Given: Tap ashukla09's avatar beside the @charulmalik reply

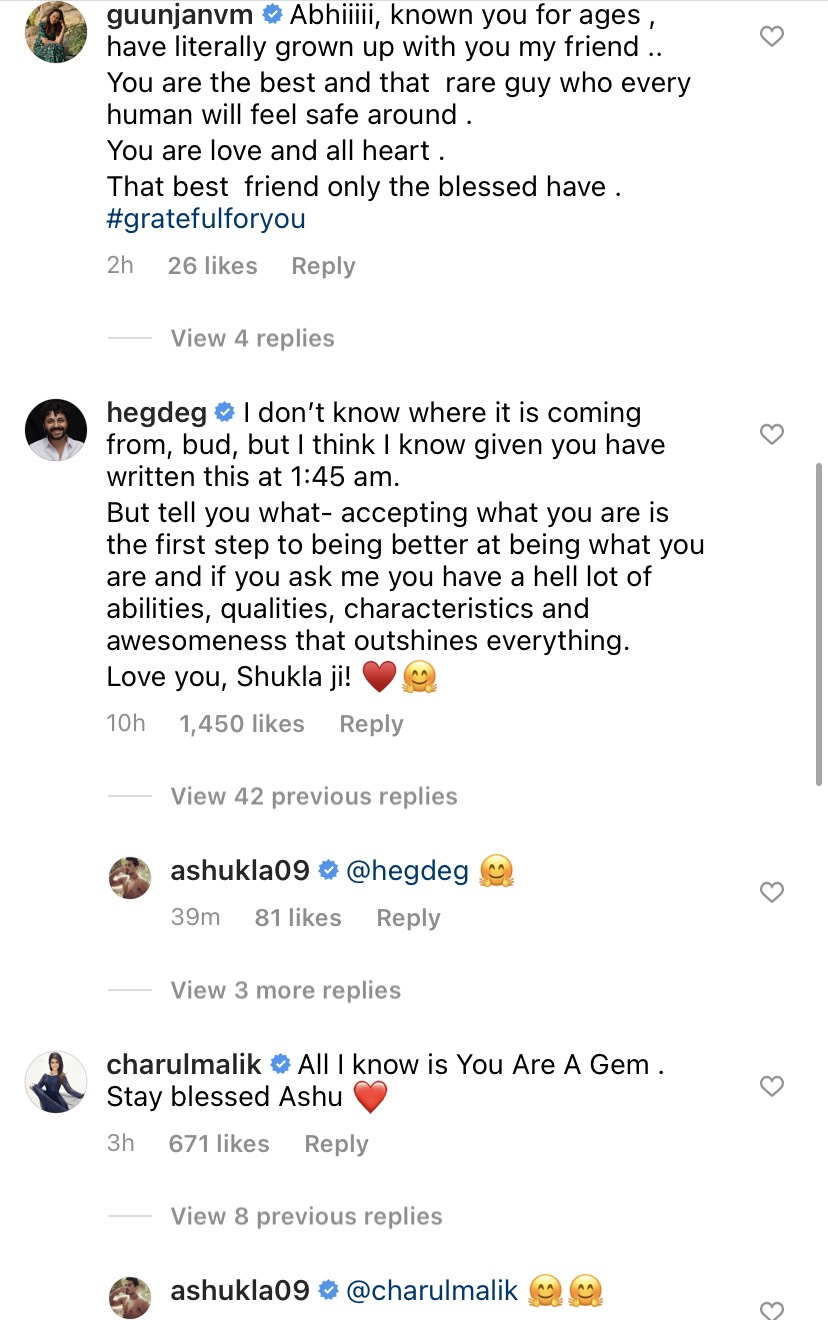Looking at the screenshot, I should pos(130,1296).
